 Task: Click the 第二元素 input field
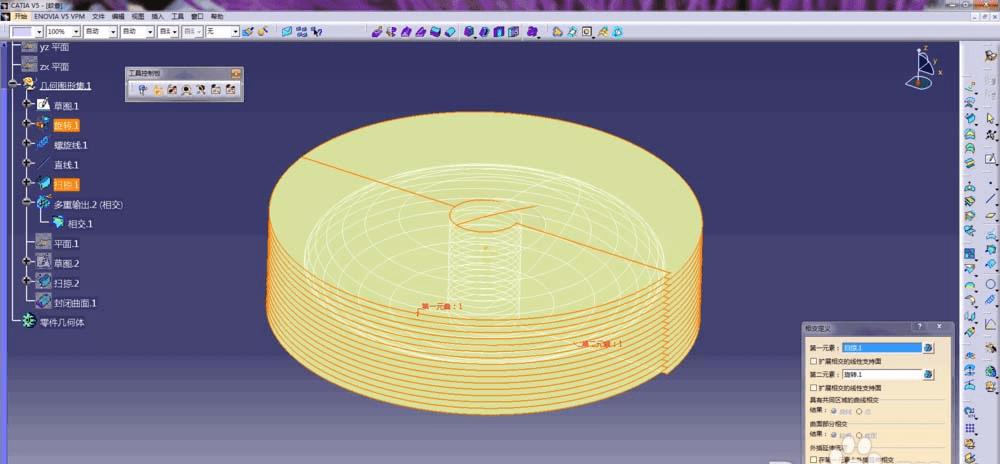click(x=882, y=374)
